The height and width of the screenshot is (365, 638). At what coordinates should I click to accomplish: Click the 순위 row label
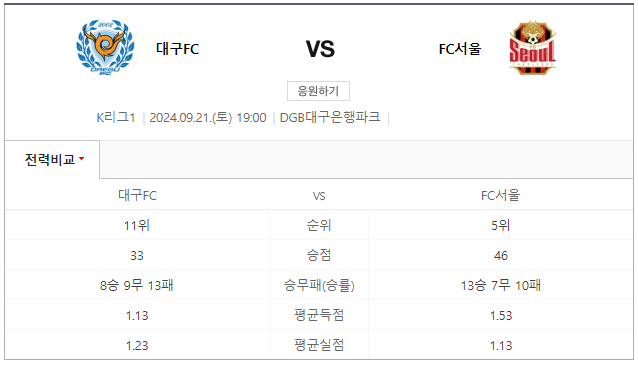point(319,225)
